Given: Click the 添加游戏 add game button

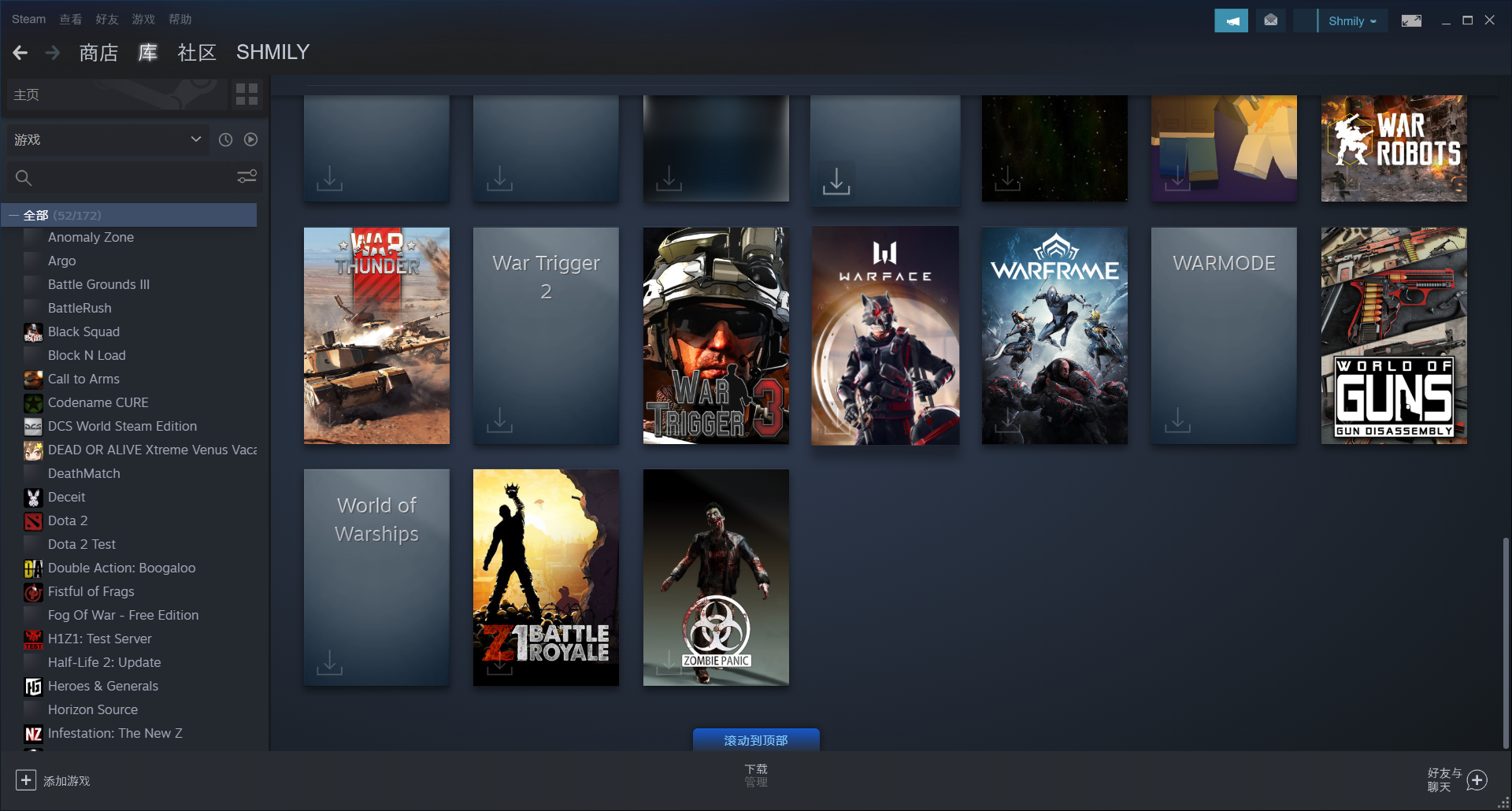Looking at the screenshot, I should (53, 780).
